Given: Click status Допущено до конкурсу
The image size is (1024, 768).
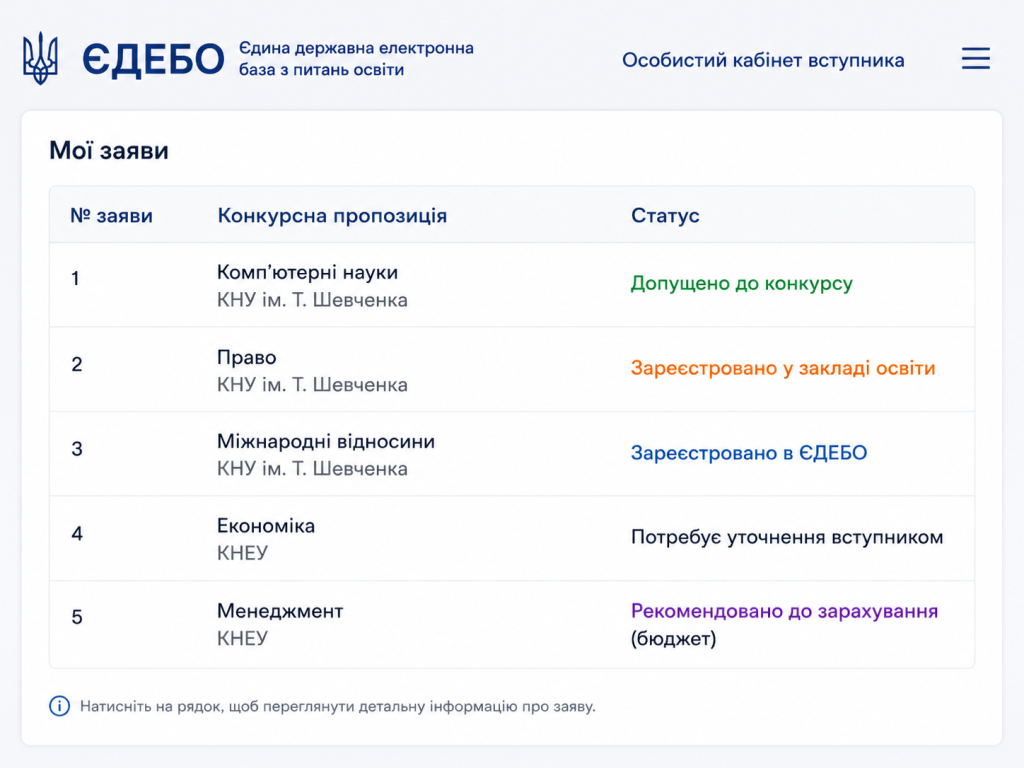Looking at the screenshot, I should tap(742, 283).
